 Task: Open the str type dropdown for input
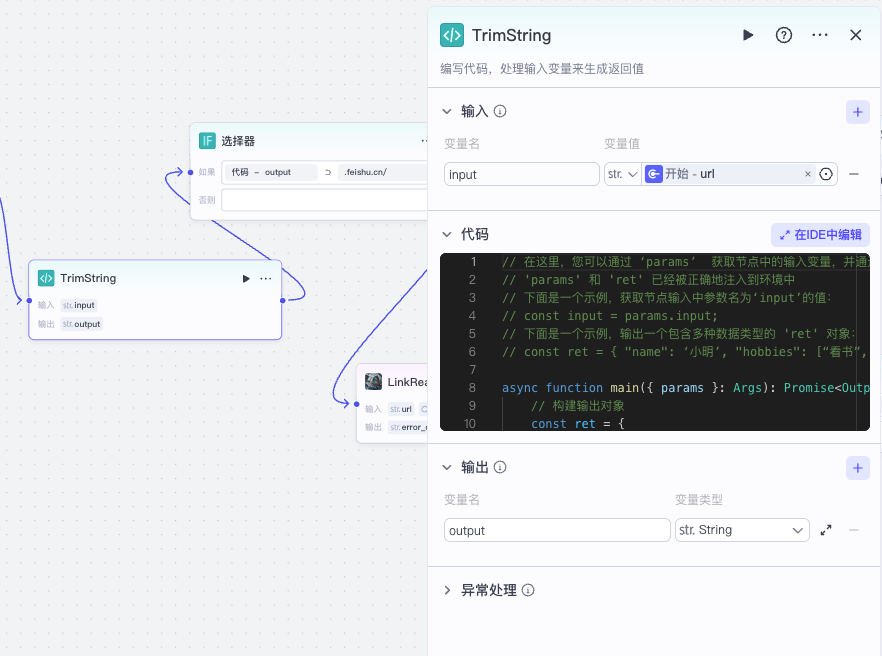tap(622, 174)
